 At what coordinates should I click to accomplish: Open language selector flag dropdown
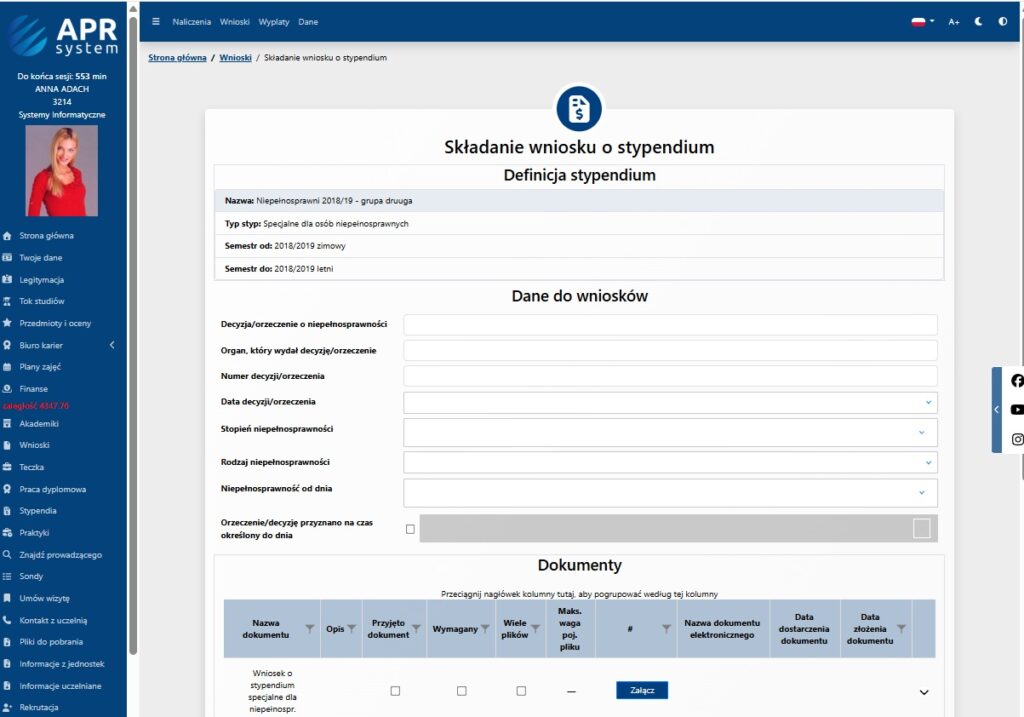922,21
